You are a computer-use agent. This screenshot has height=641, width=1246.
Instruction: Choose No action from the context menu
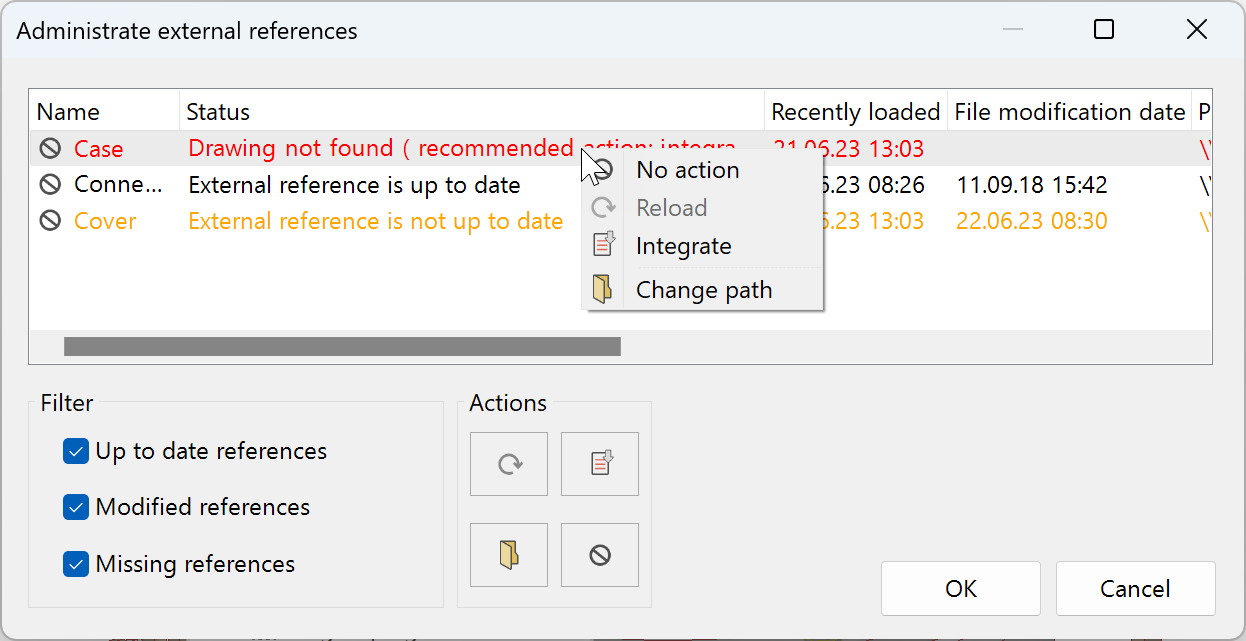coord(687,170)
